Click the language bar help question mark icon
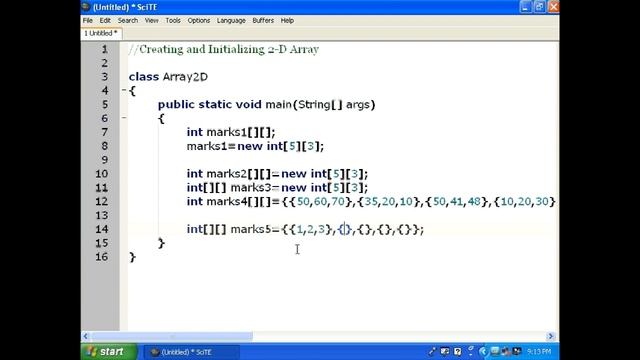Screen dimensions: 640x360 click(x=458, y=351)
